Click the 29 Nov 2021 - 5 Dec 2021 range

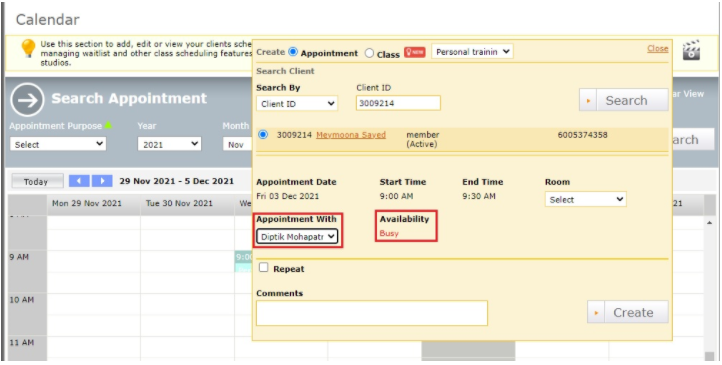(177, 181)
